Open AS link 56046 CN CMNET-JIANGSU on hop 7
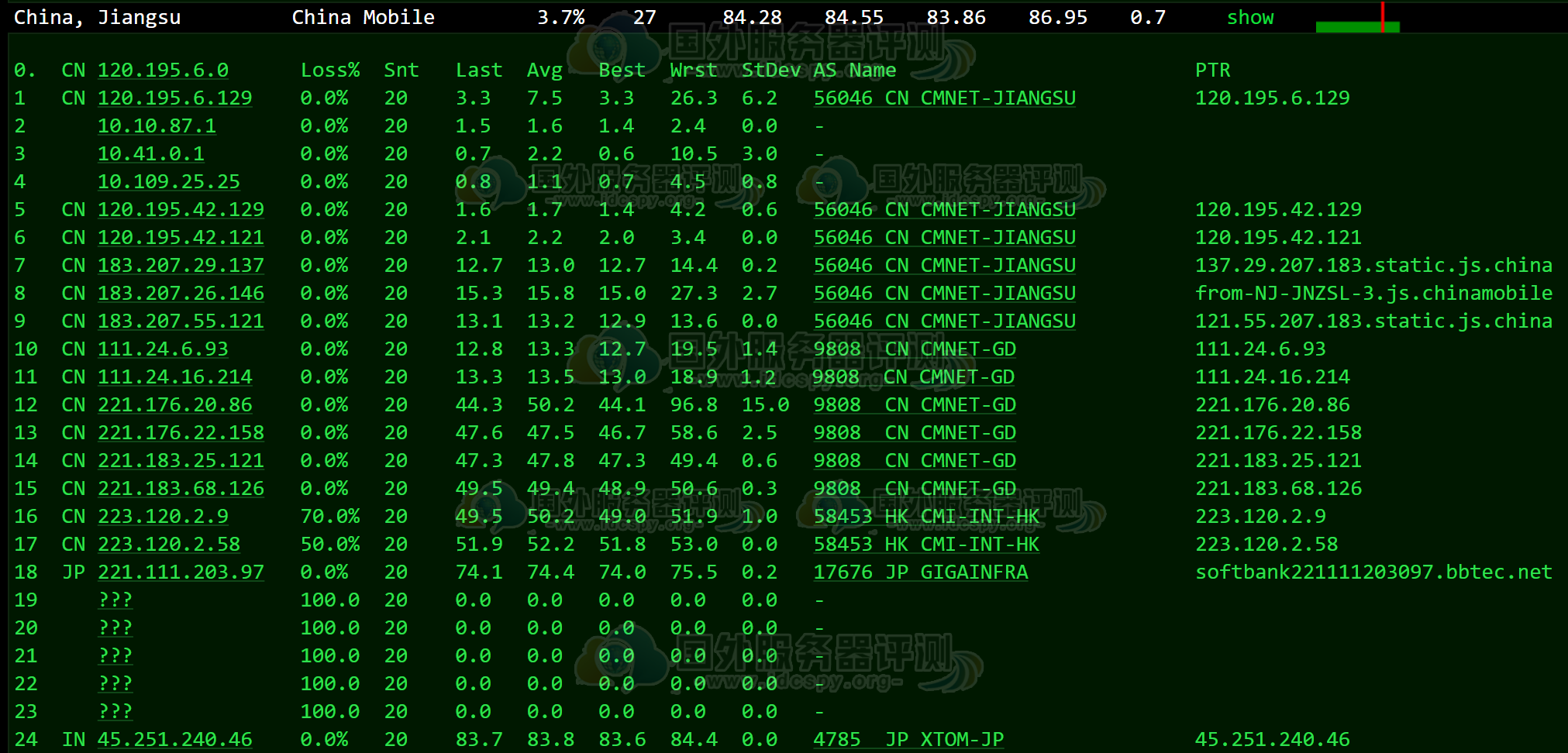1568x753 pixels. pos(944,265)
